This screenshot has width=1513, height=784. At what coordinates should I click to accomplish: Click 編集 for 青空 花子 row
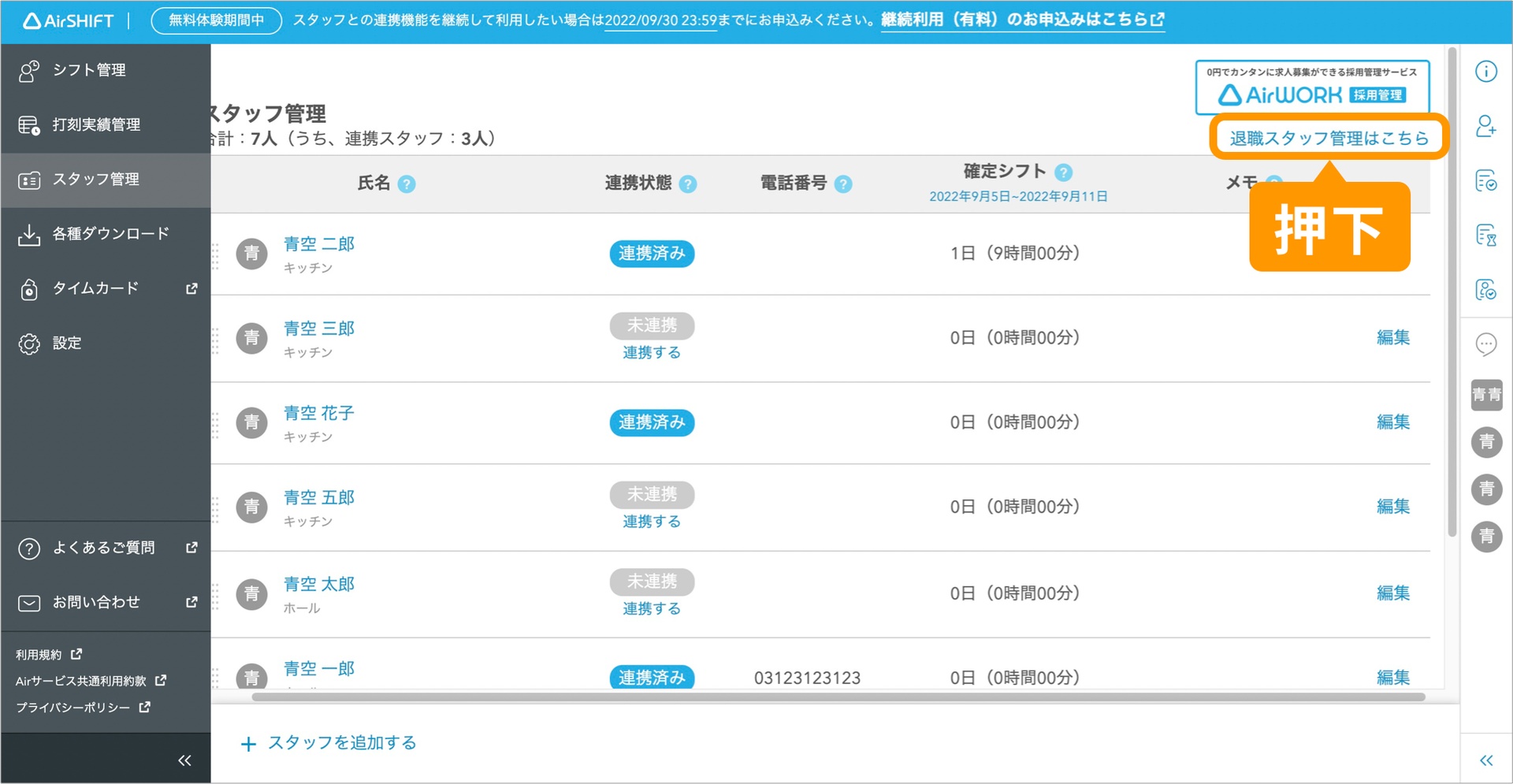click(x=1392, y=422)
